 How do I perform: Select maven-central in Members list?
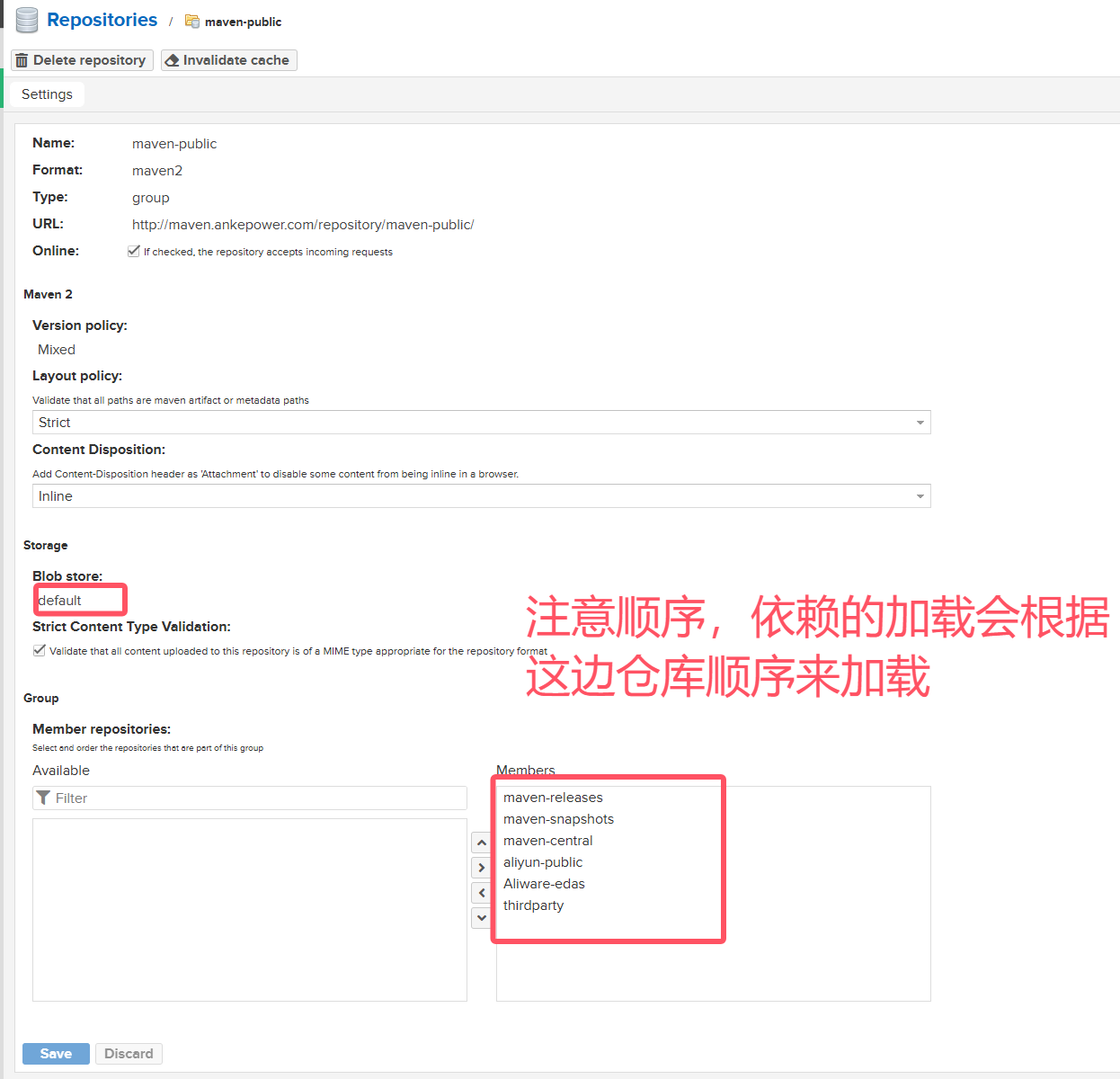point(548,841)
